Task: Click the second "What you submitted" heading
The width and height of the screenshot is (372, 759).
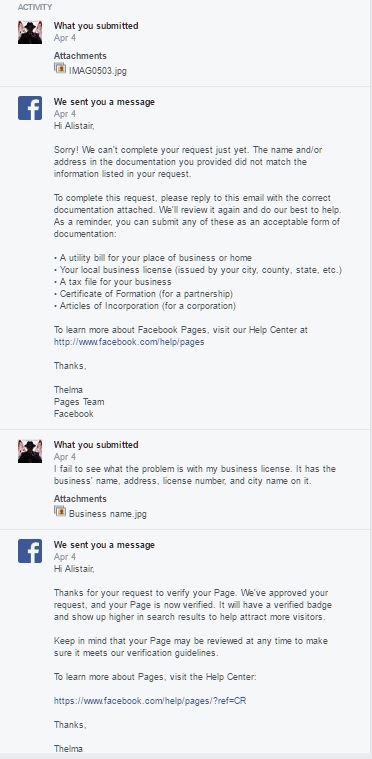Action: [x=96, y=445]
